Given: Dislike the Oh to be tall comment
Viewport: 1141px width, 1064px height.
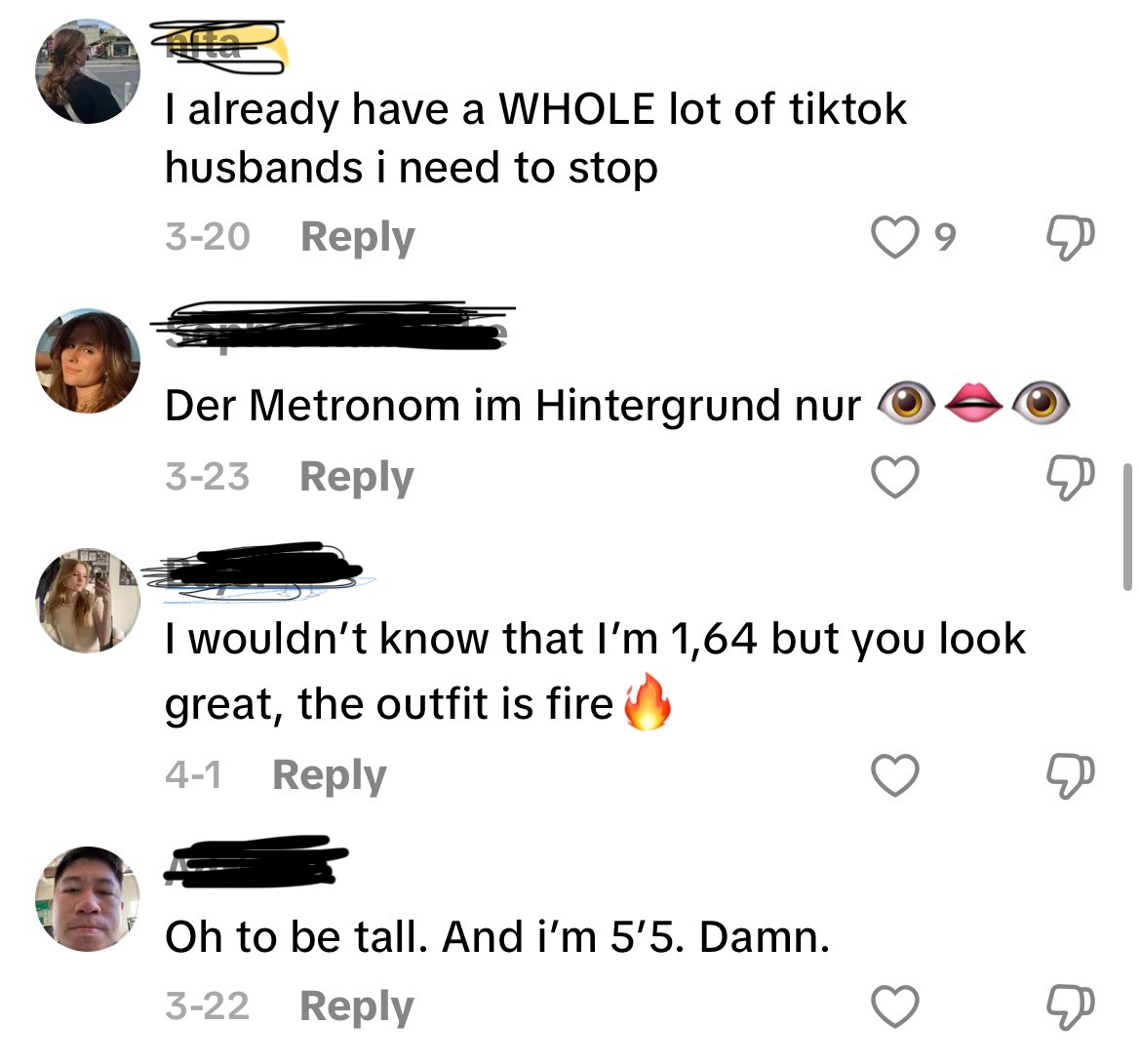Looking at the screenshot, I should [1070, 1008].
